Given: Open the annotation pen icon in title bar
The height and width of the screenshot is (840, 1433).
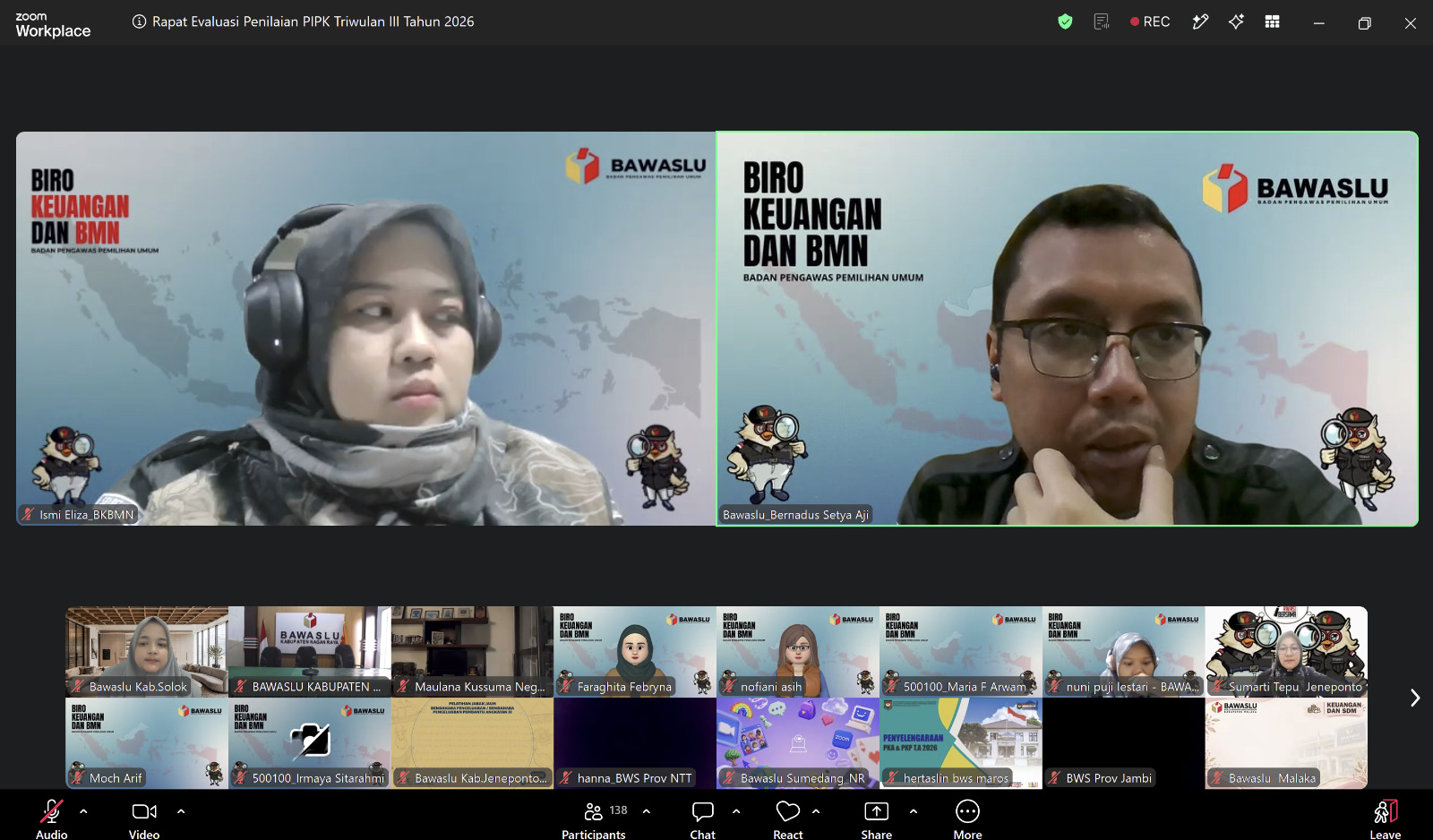Looking at the screenshot, I should click(x=1200, y=21).
